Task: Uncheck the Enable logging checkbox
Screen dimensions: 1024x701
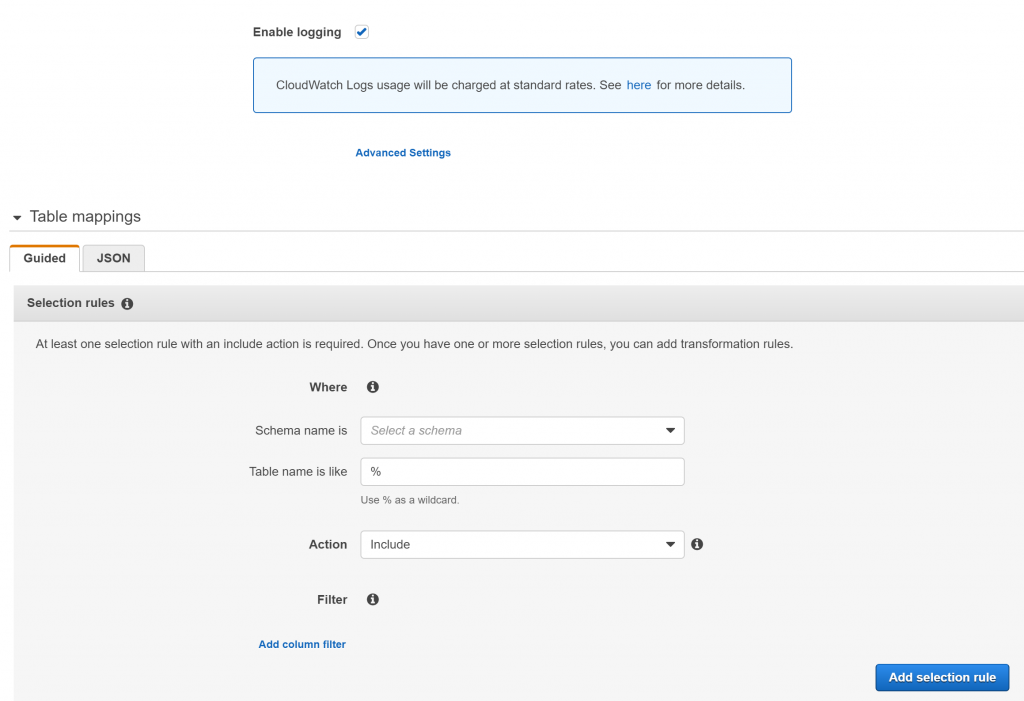Action: pos(361,32)
